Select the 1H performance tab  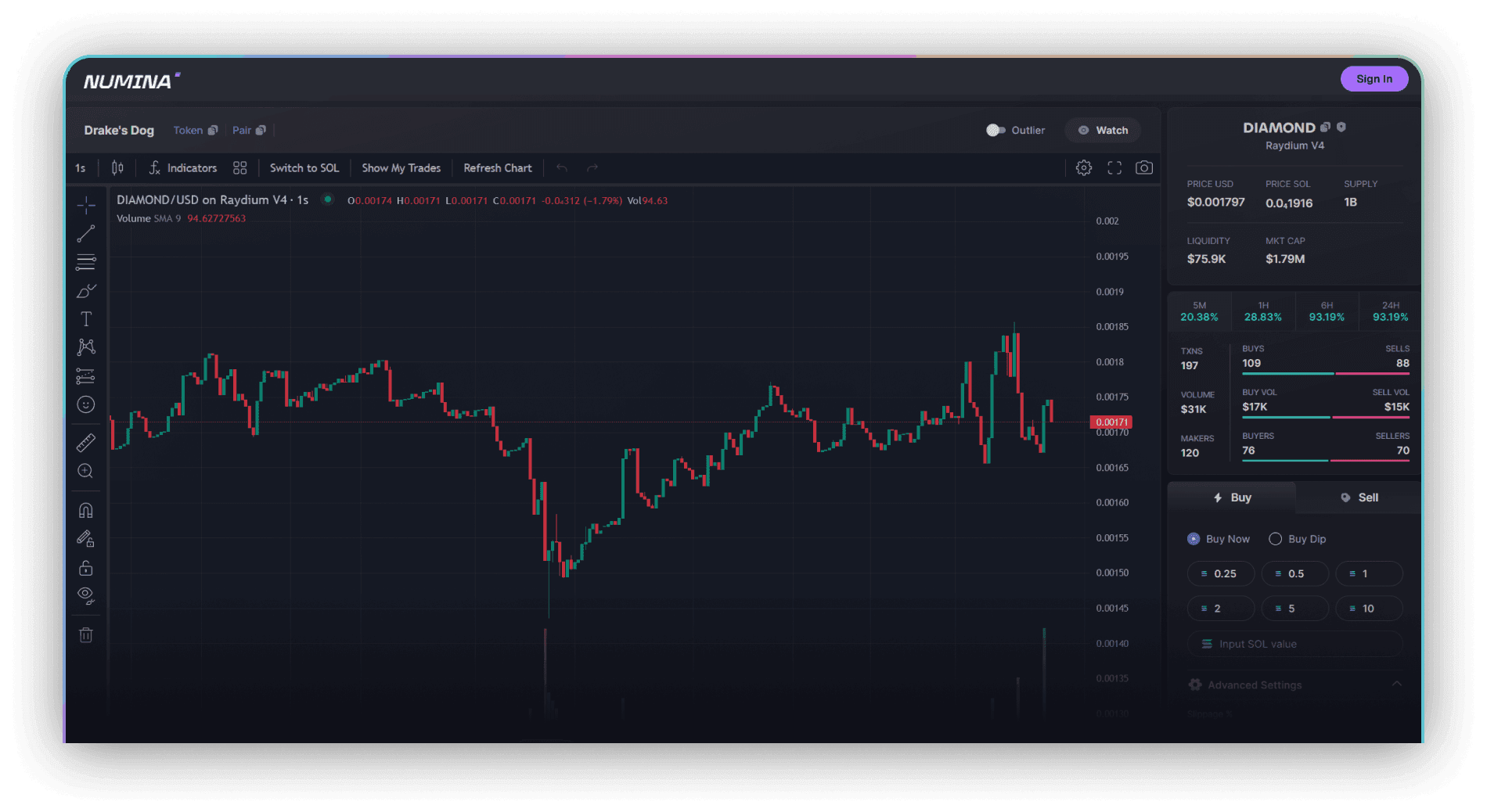(1262, 311)
